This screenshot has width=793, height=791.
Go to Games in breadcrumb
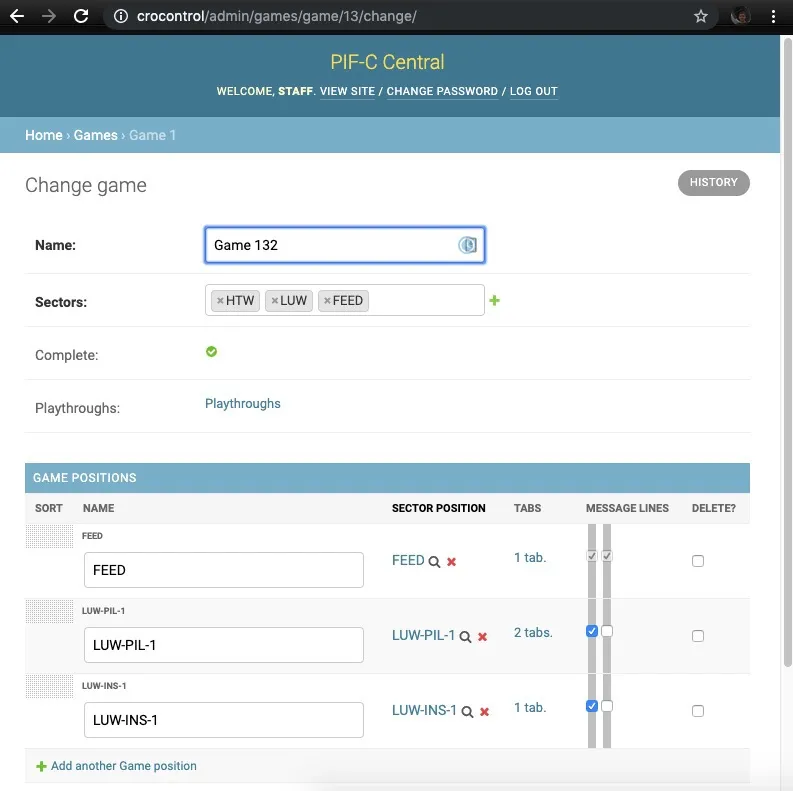(x=95, y=135)
